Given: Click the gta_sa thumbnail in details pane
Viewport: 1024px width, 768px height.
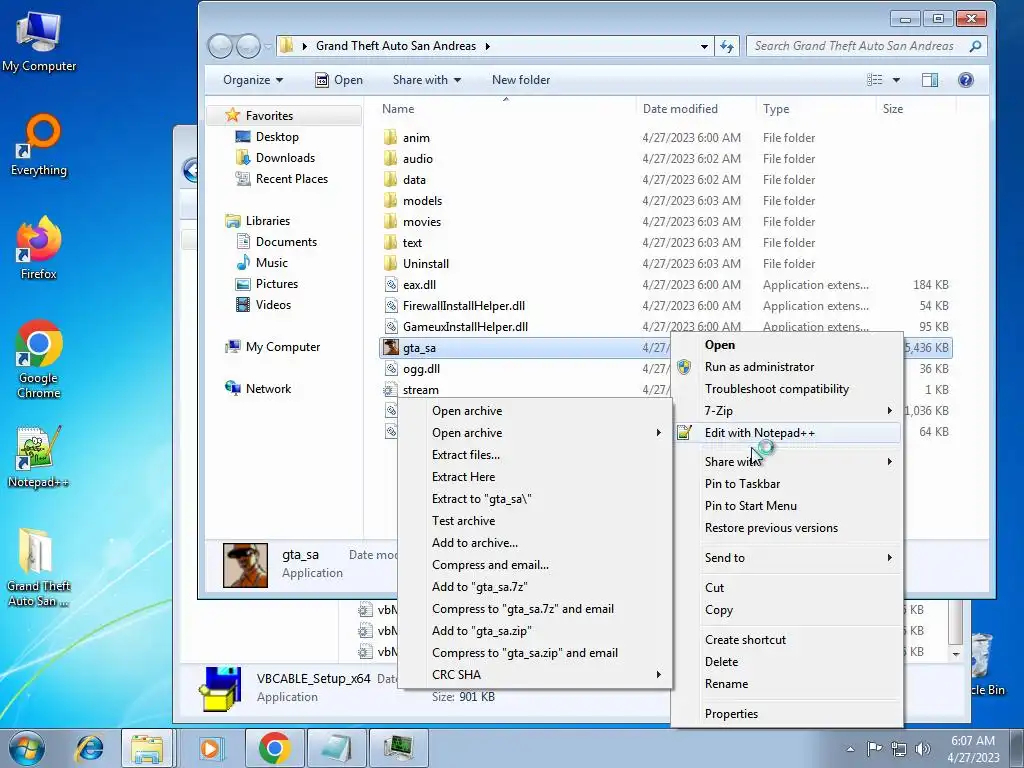Looking at the screenshot, I should [246, 565].
